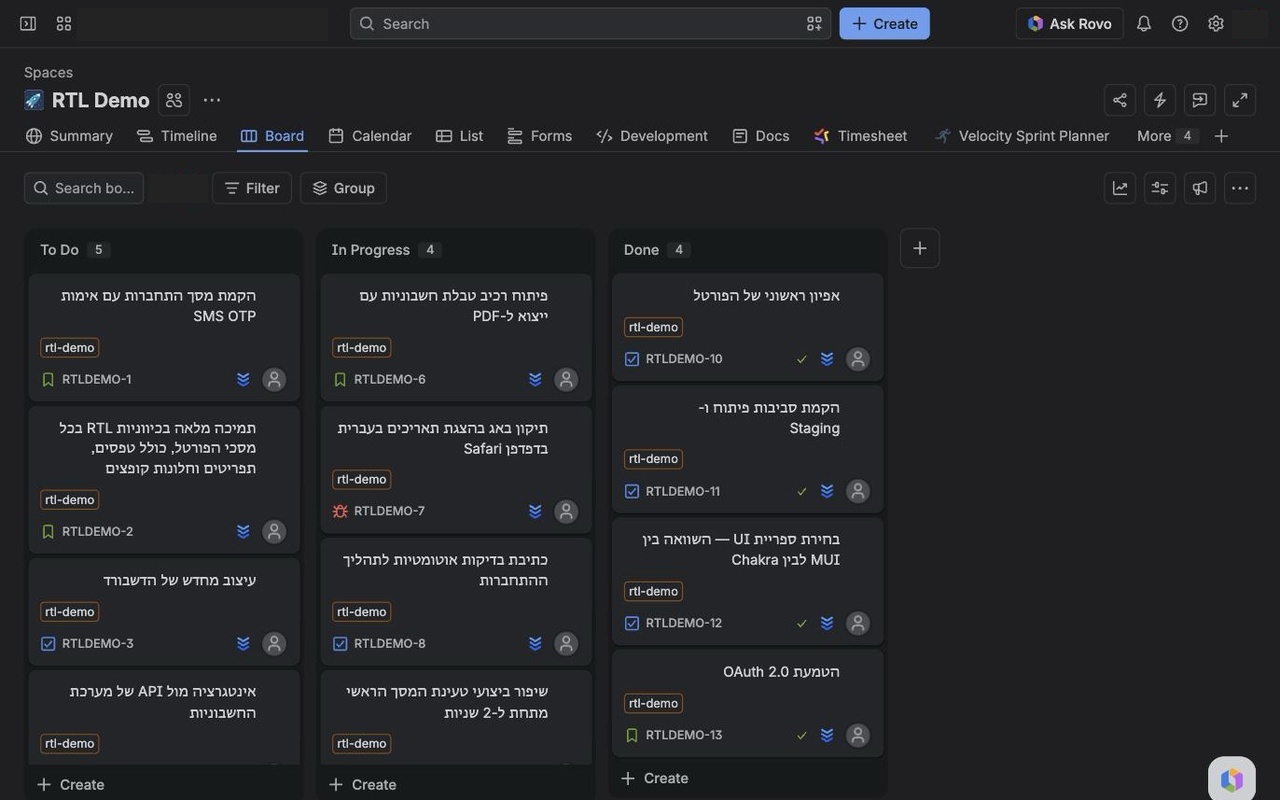Open the feedback comment icon
The height and width of the screenshot is (800, 1280).
point(1200,100)
